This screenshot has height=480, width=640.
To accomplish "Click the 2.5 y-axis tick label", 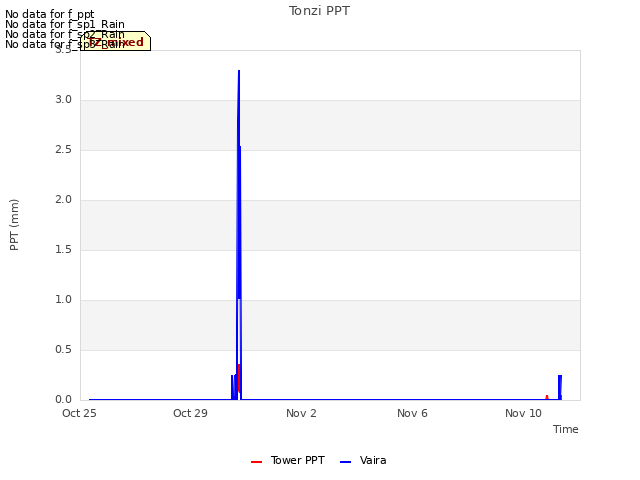I will pos(63,150).
